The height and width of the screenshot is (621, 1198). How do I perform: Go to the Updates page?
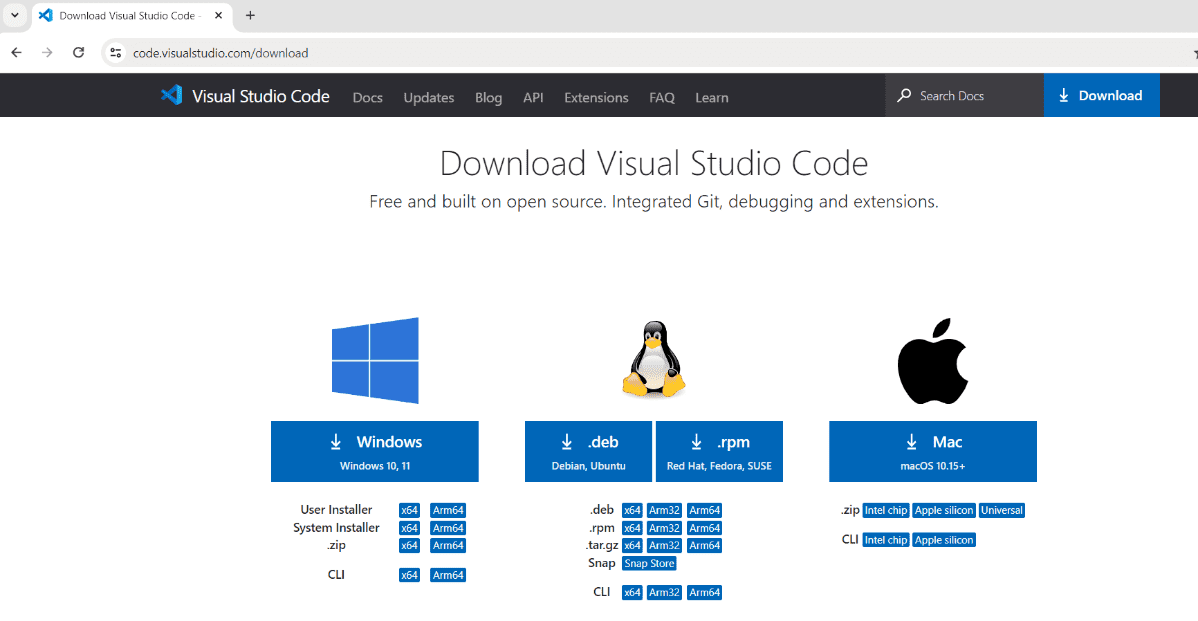pyautogui.click(x=429, y=97)
